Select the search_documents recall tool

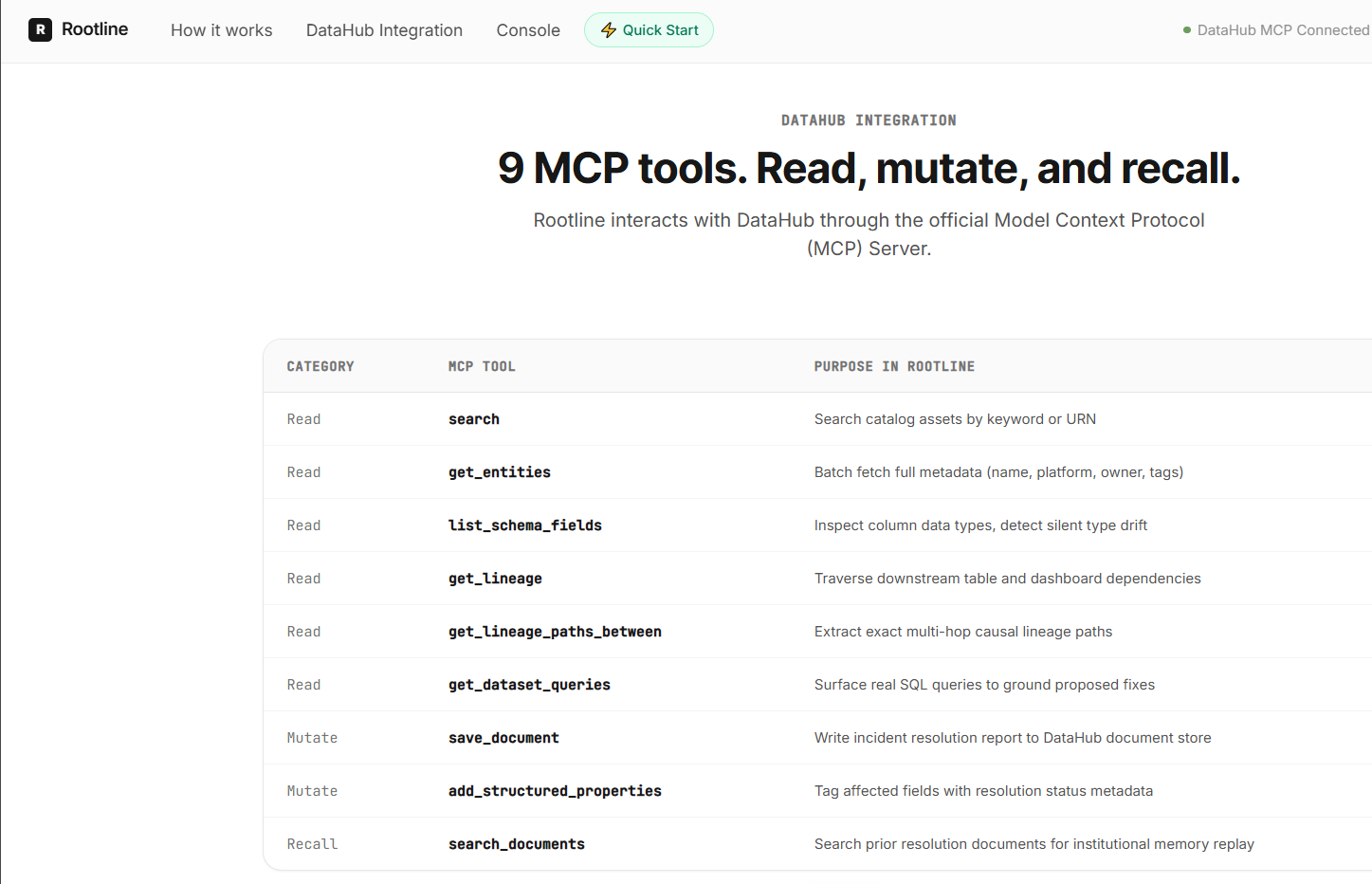(517, 844)
